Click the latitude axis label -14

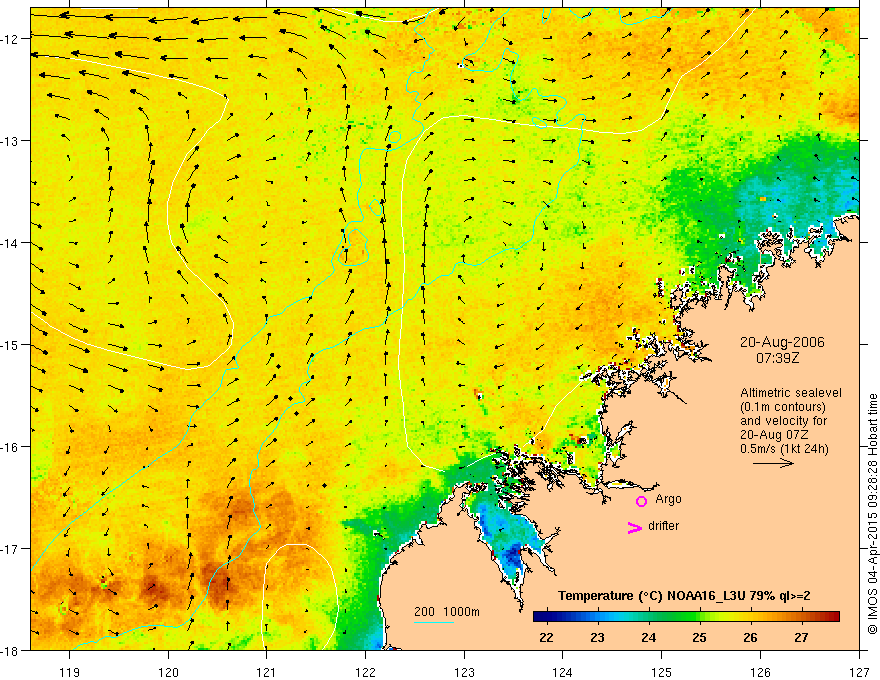[11, 243]
